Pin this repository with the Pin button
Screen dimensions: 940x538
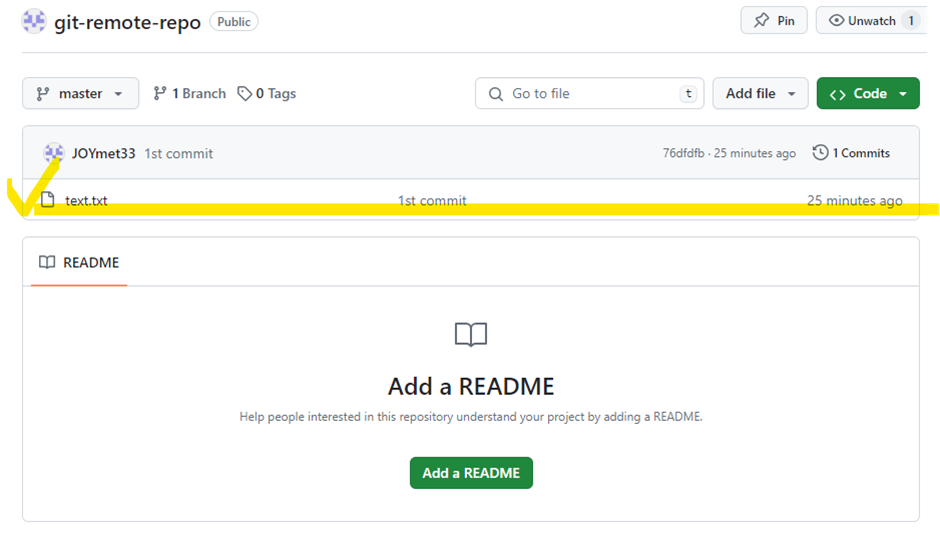[x=774, y=20]
